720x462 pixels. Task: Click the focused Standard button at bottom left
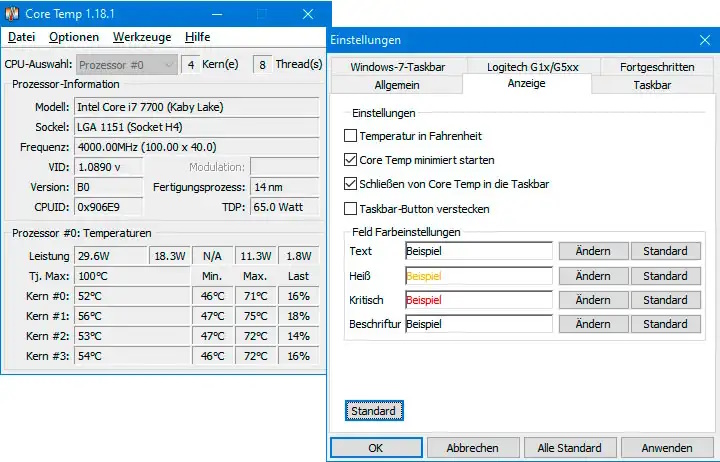[374, 411]
